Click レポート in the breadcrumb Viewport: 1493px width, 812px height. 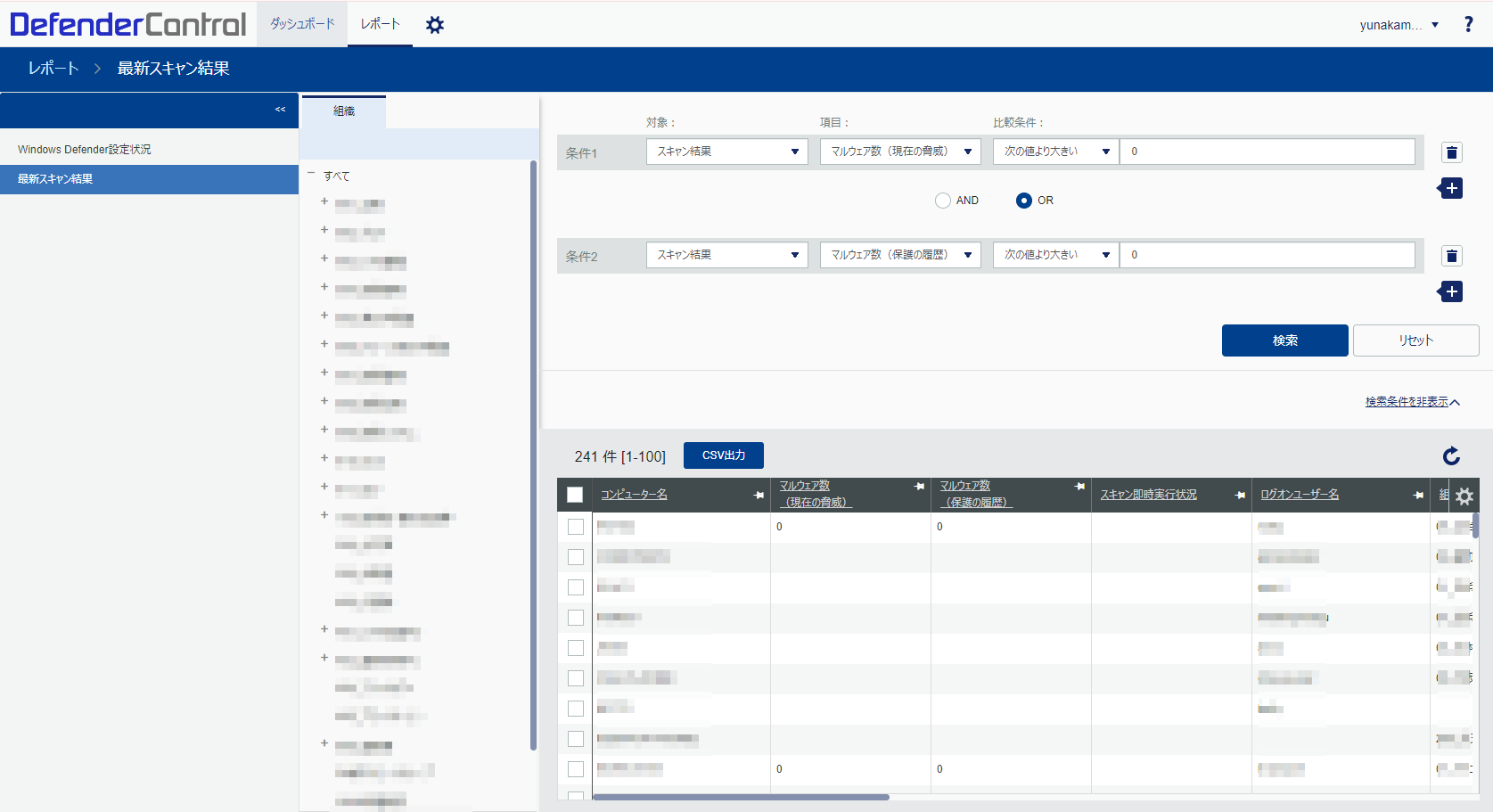[x=53, y=69]
